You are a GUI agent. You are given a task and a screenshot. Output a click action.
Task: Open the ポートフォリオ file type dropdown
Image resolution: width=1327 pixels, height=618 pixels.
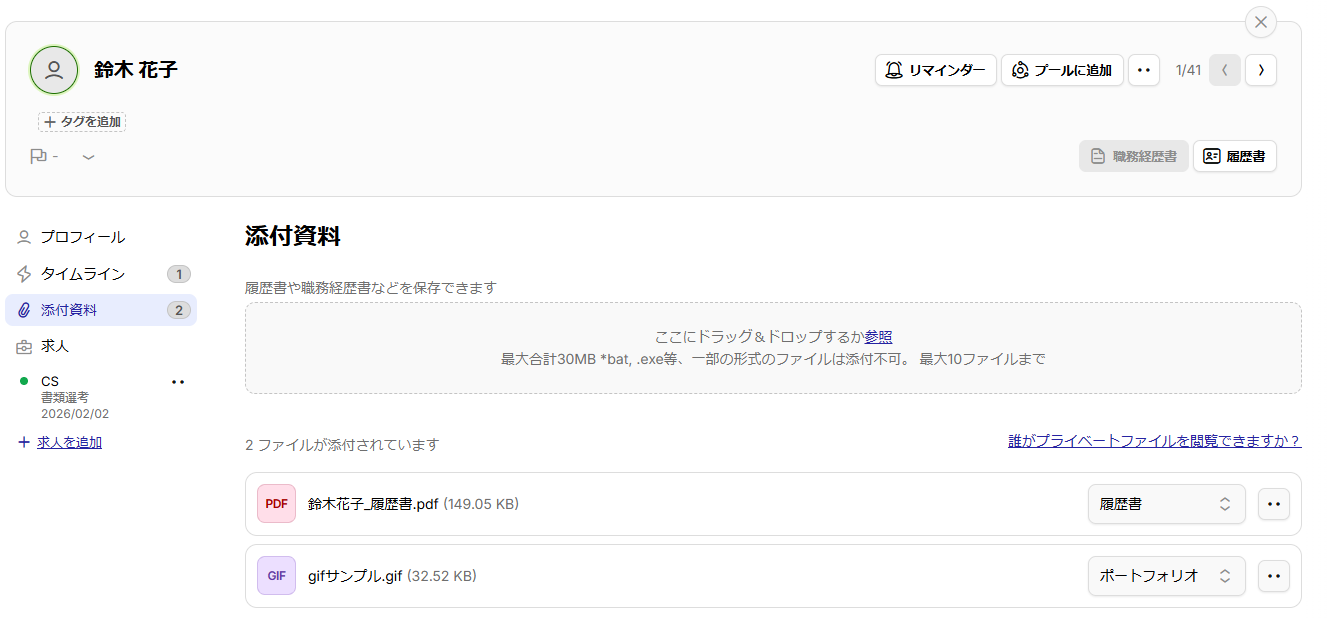(x=1165, y=576)
